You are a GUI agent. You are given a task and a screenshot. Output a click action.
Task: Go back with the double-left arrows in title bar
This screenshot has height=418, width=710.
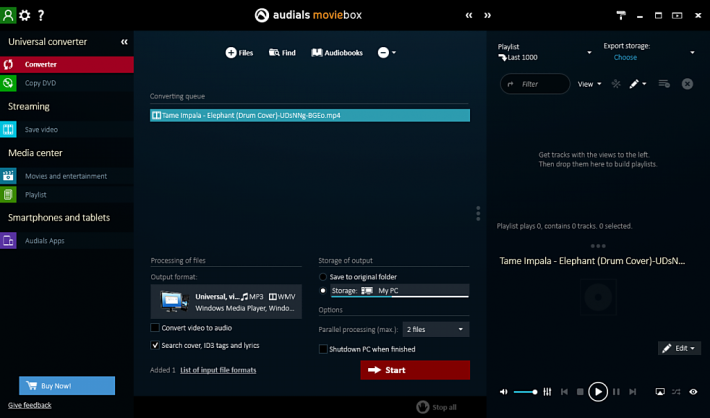[469, 15]
